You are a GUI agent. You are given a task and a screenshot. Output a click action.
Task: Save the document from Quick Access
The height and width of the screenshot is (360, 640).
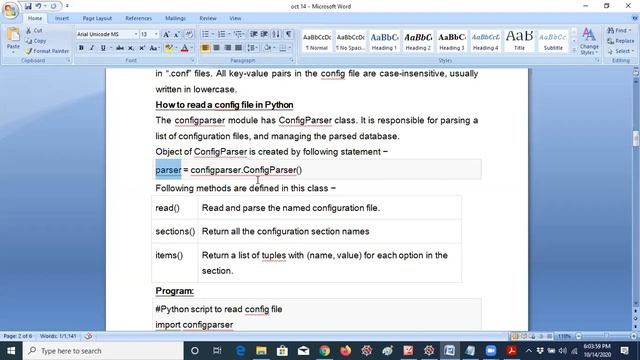point(28,6)
